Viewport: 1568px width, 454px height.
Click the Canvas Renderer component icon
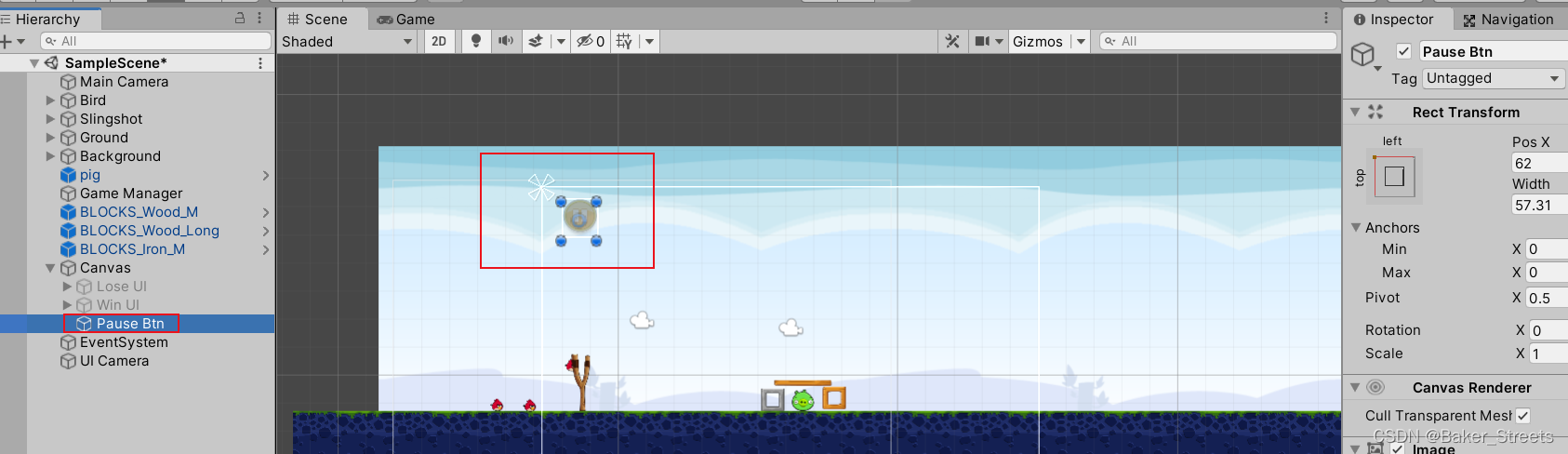[1375, 387]
